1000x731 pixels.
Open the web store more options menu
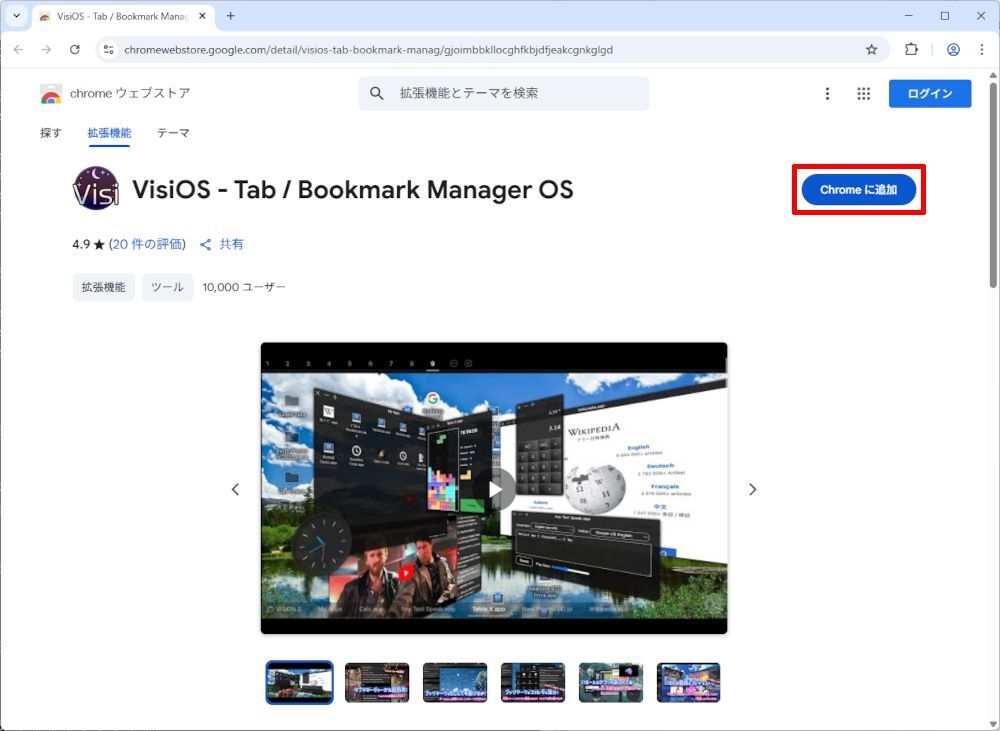pos(827,94)
